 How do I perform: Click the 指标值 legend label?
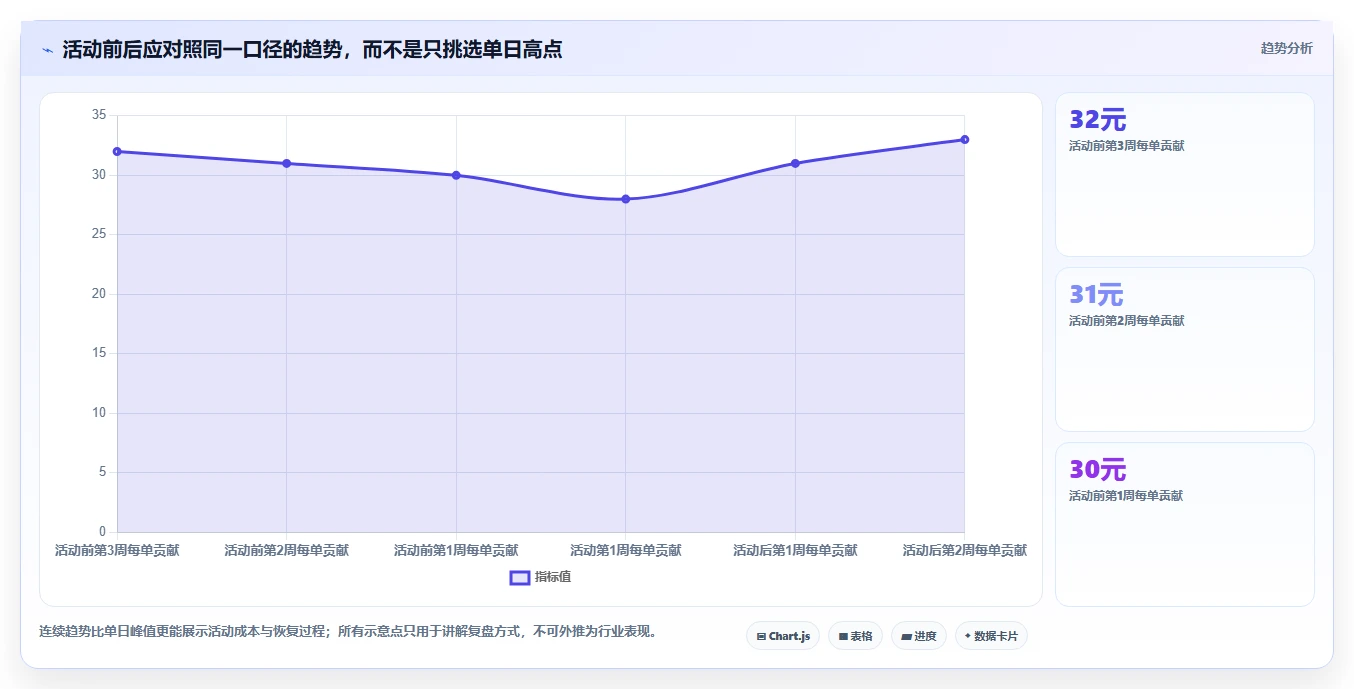click(553, 577)
